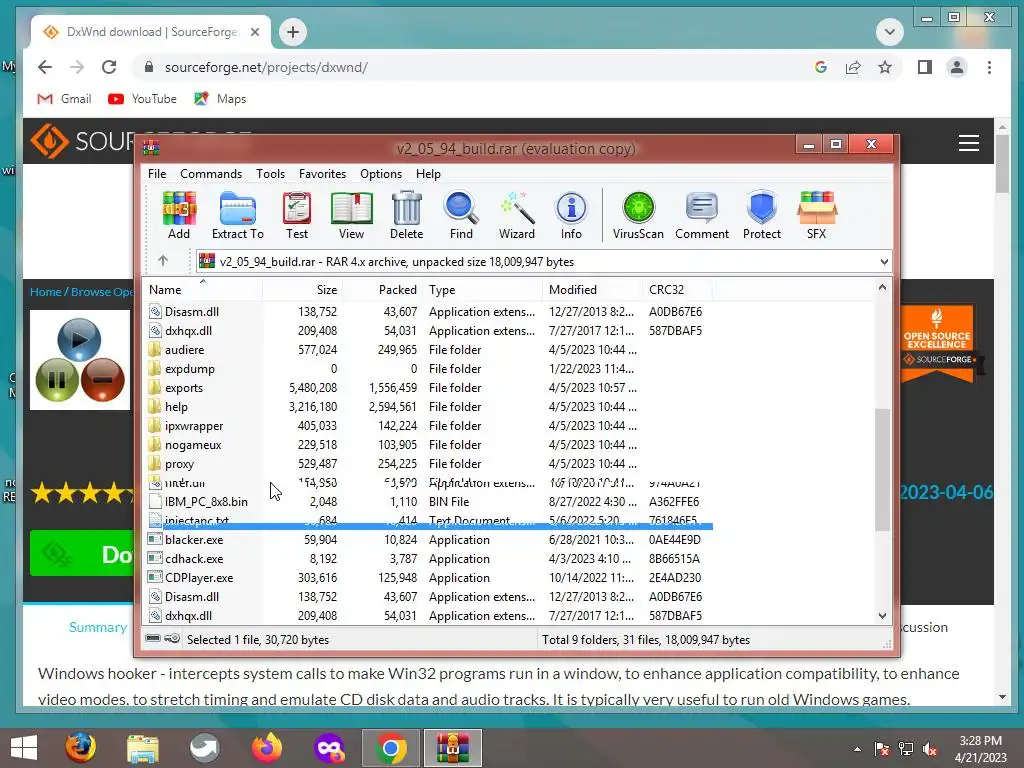Sort file list by Packed column
This screenshot has height=768, width=1024.
click(381, 289)
